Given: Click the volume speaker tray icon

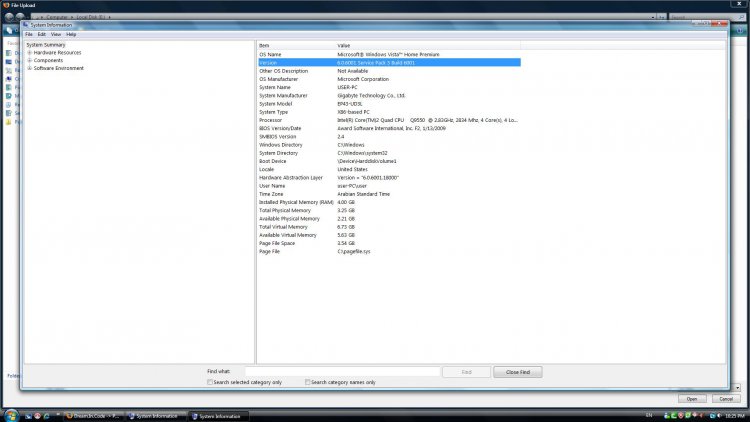Looking at the screenshot, I should click(719, 416).
